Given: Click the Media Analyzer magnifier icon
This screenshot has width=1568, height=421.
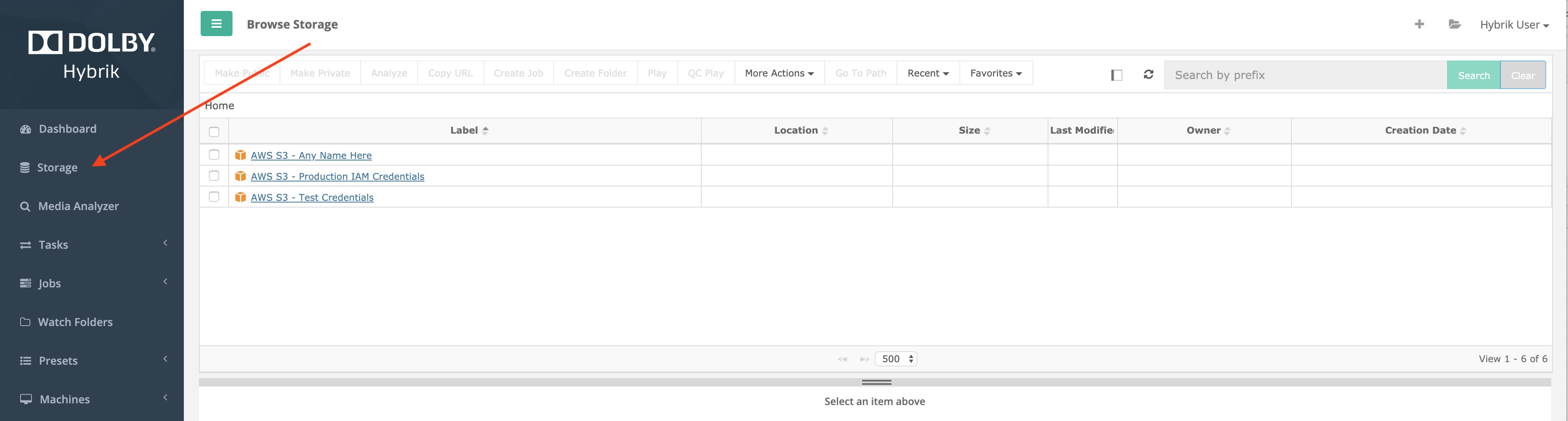Looking at the screenshot, I should click(25, 207).
